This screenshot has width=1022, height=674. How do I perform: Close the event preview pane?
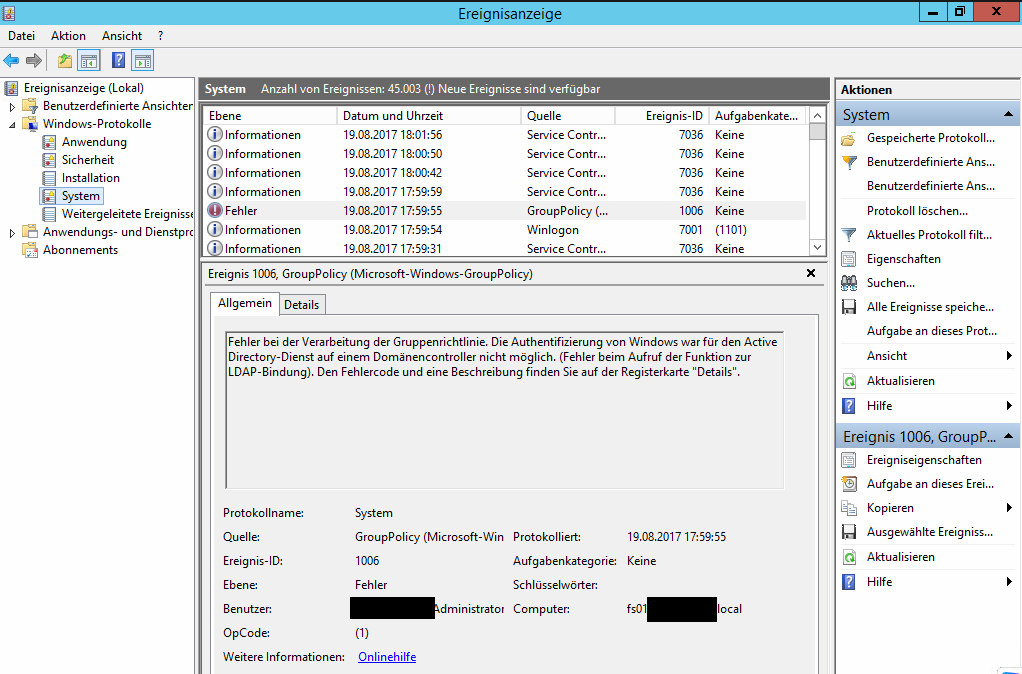coord(811,273)
